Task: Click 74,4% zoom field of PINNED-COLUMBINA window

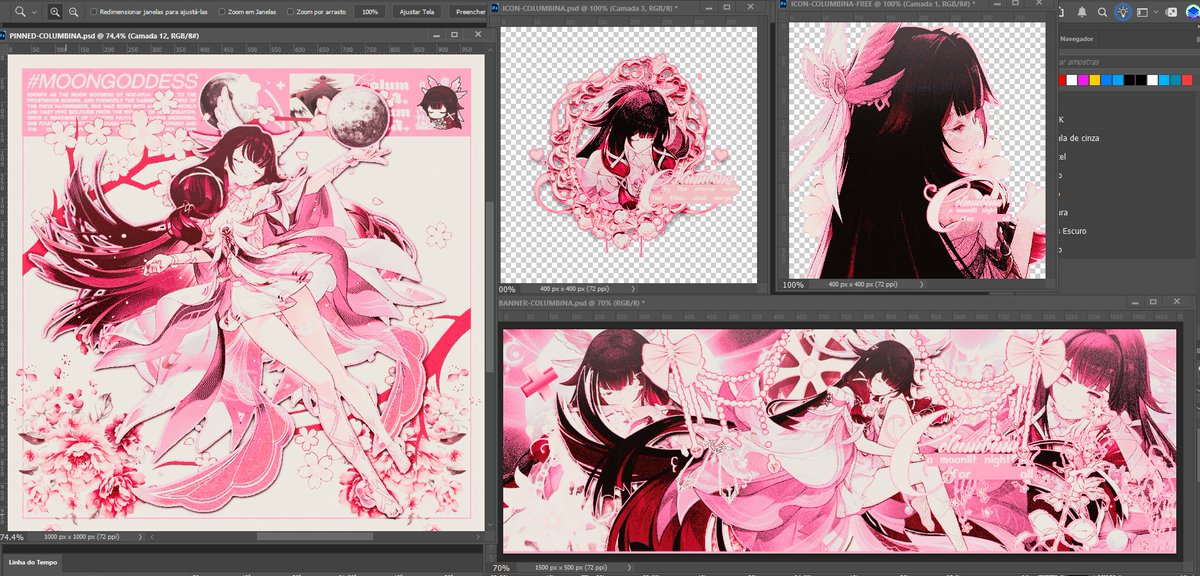Action: coord(12,537)
